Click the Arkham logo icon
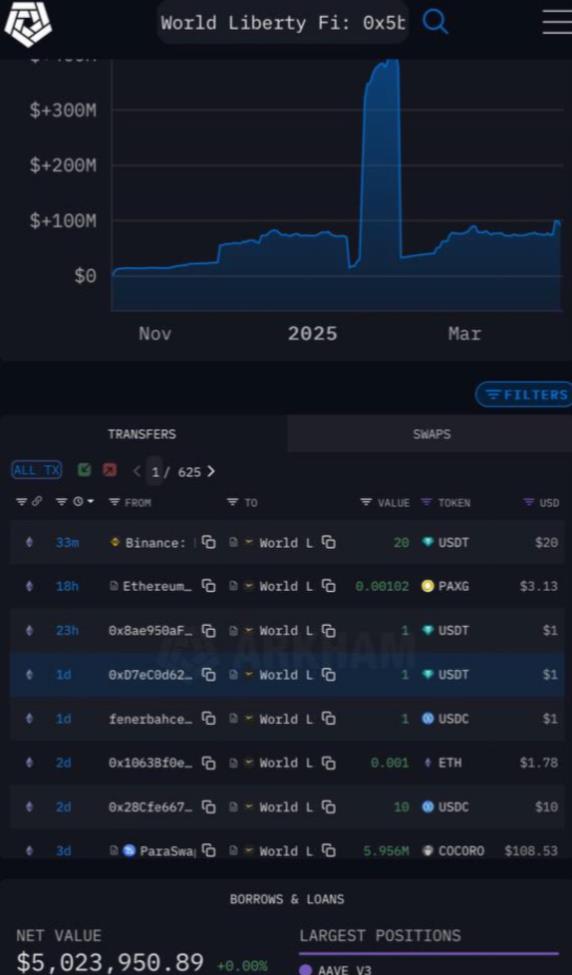Screen dimensions: 572x975 [27, 22]
